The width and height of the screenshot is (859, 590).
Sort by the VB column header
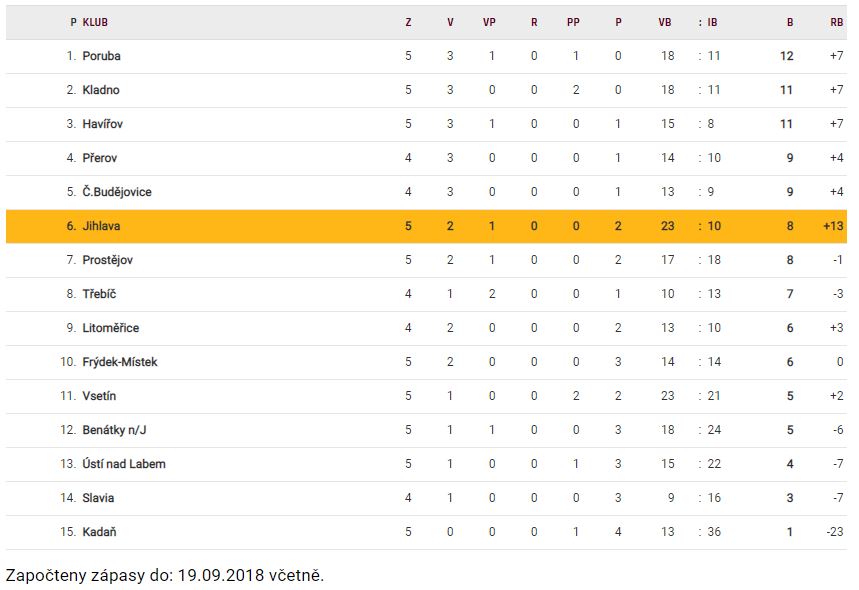665,22
